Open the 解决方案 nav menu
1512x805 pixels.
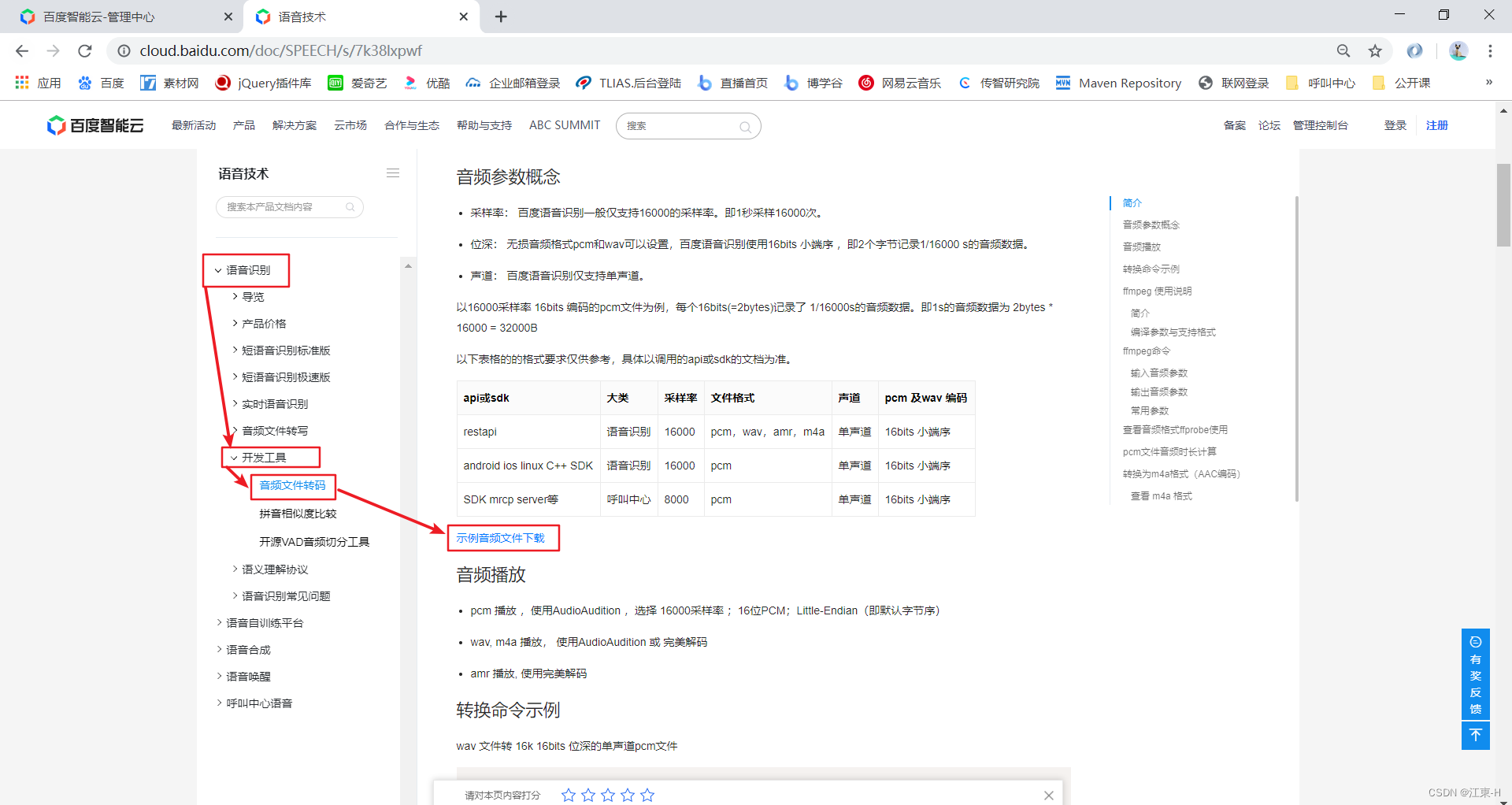coord(295,125)
